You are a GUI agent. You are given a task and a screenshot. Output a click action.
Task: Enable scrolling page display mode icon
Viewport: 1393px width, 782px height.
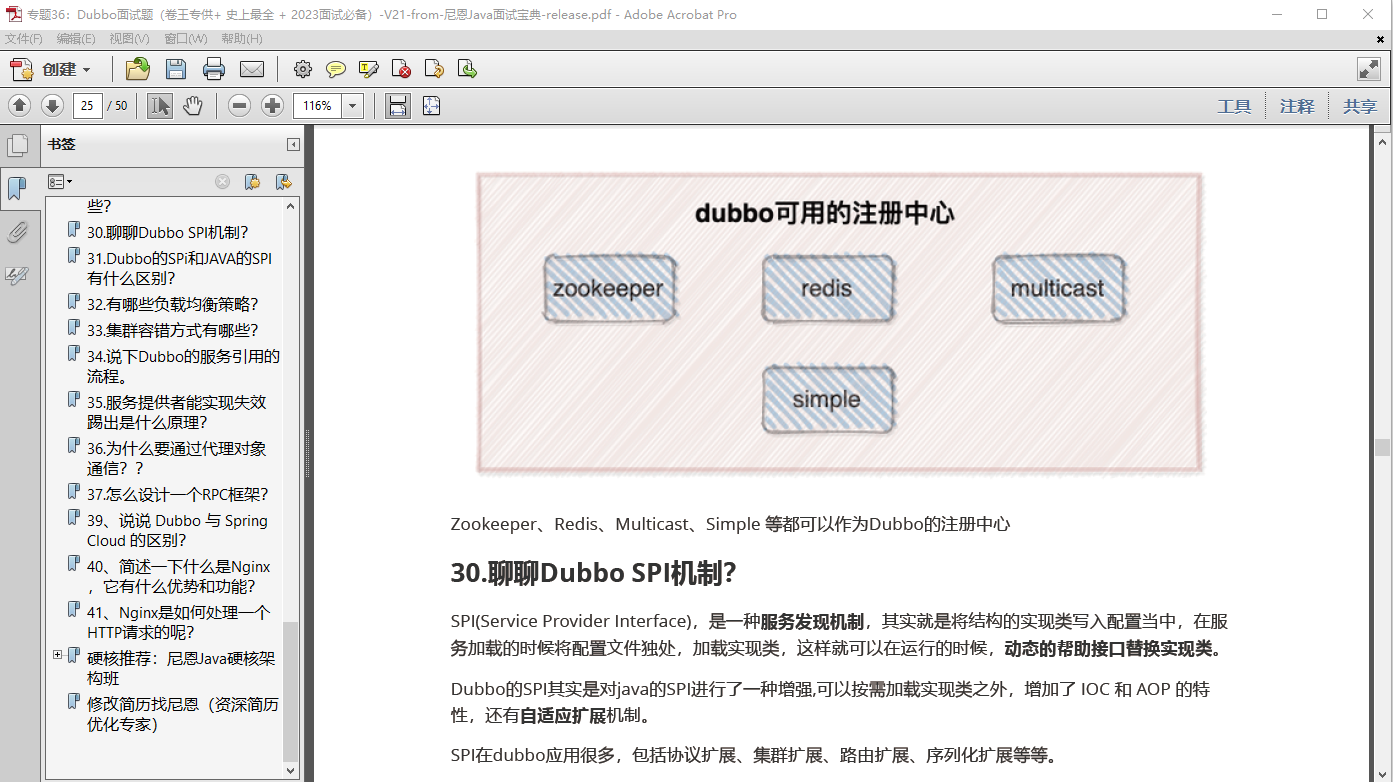tap(398, 105)
